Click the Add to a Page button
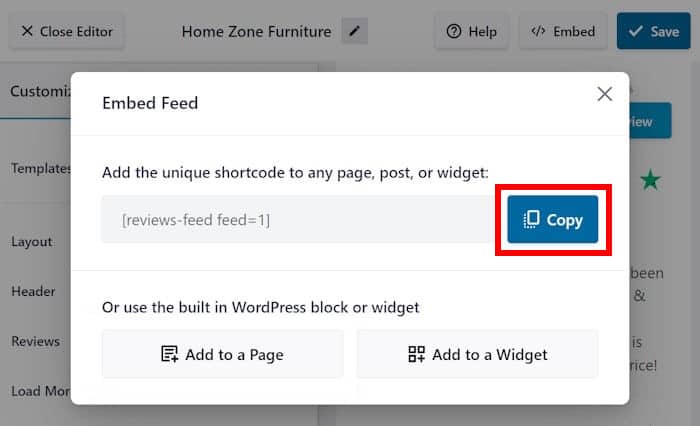700x426 pixels. coord(222,354)
